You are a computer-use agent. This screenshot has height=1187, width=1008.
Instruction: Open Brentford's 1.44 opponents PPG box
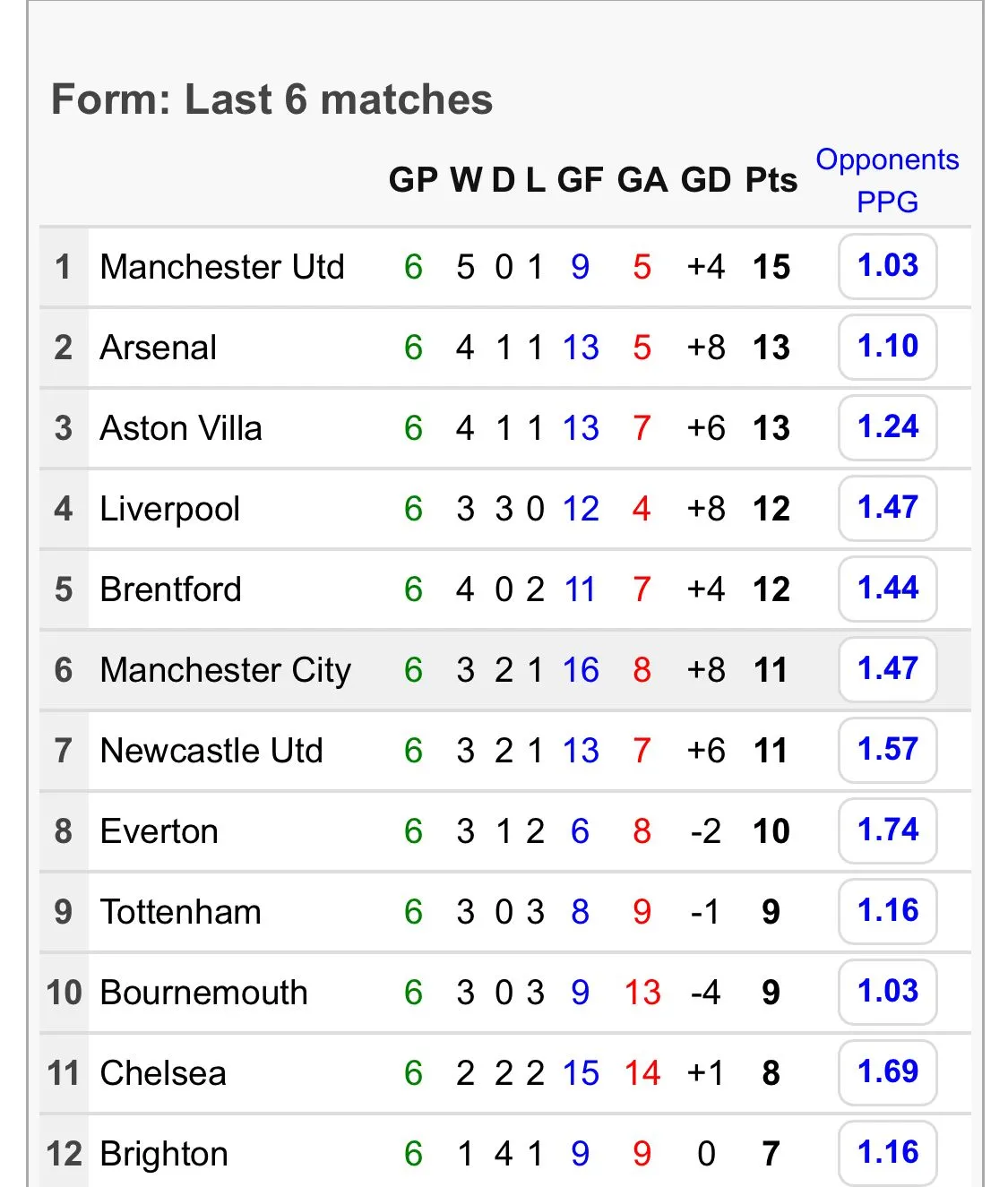coord(887,589)
